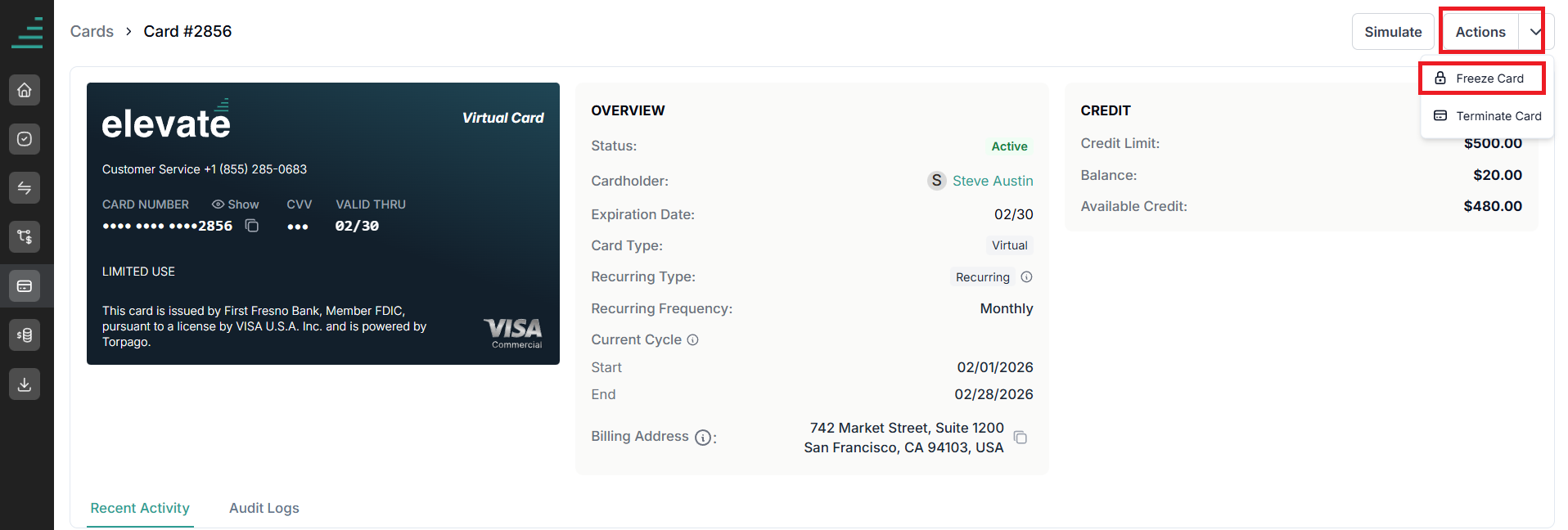Click the Current Cycle info icon

pos(692,340)
